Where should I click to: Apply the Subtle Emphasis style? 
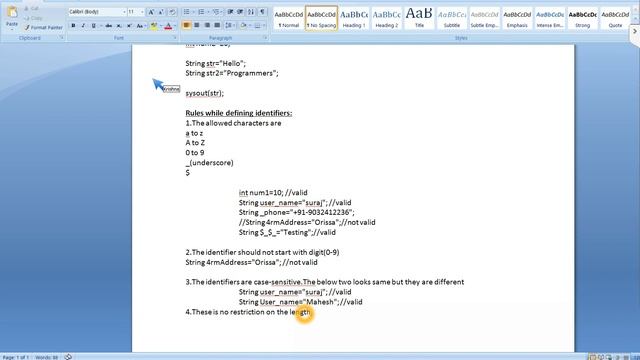point(484,18)
